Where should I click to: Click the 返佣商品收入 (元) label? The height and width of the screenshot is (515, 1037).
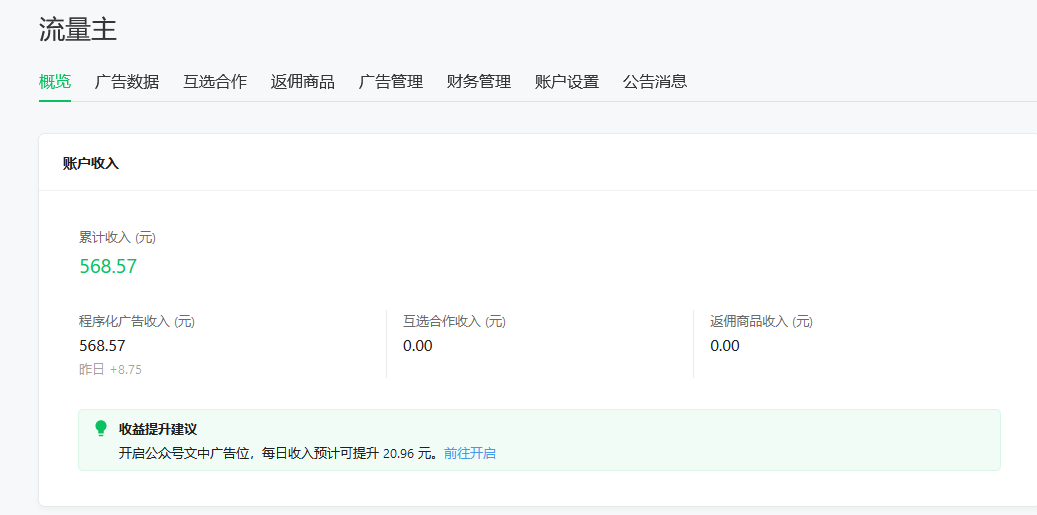(762, 322)
